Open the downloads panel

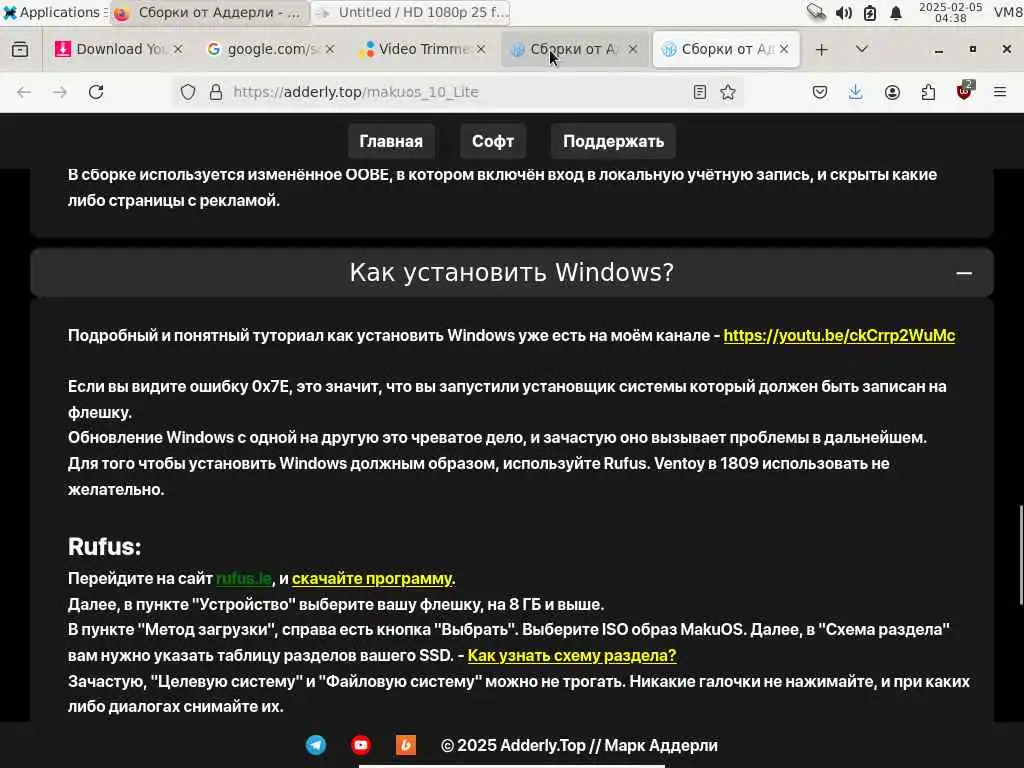click(x=856, y=92)
